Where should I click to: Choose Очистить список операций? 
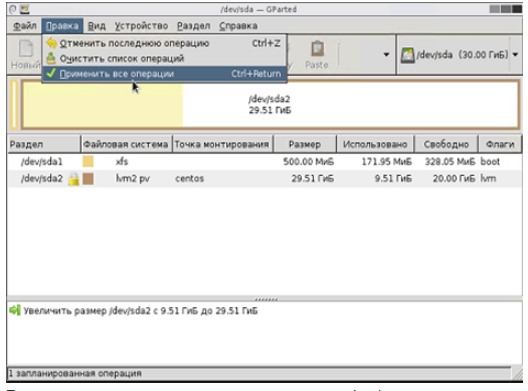(164, 58)
